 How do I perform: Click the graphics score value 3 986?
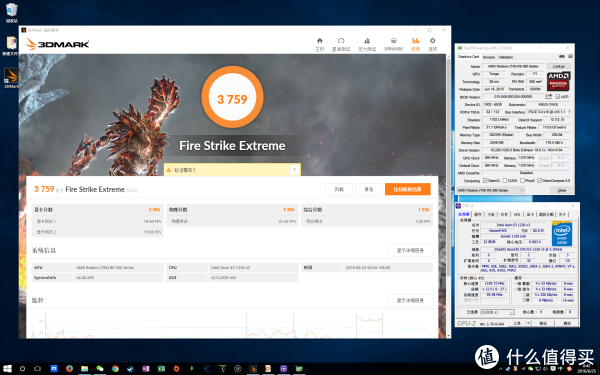154,210
